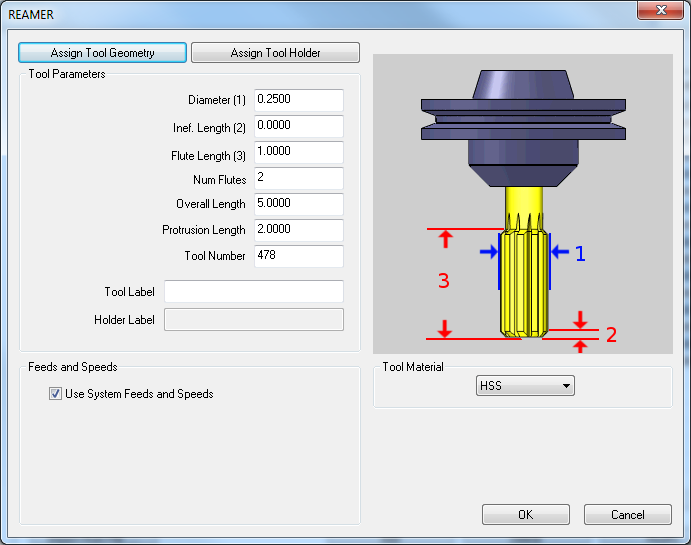Click the Assign Tool Geometry button

(102, 53)
